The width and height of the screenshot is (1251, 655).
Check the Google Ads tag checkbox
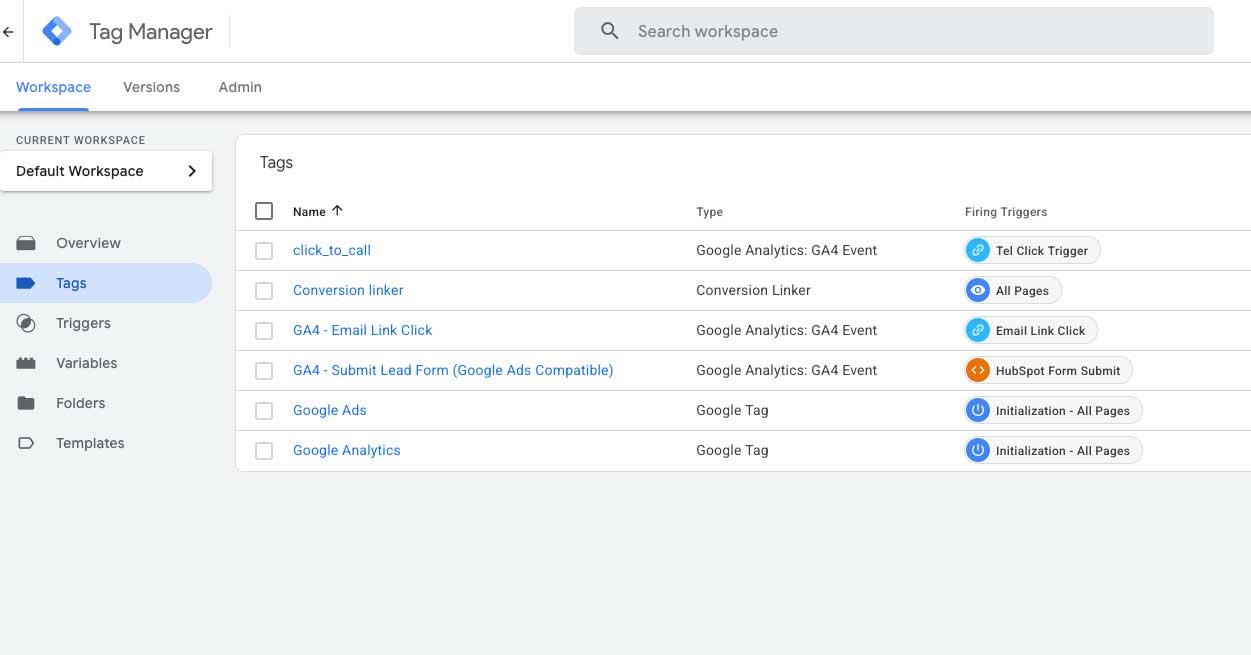(264, 411)
